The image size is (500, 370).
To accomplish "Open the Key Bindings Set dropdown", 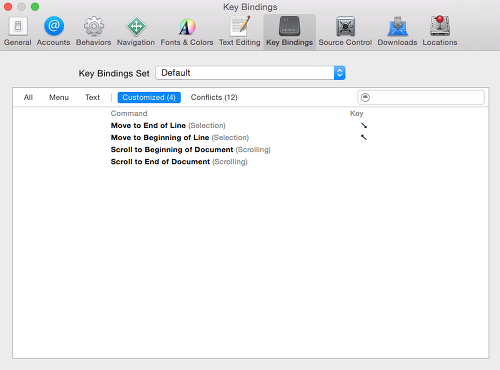I will pyautogui.click(x=250, y=73).
